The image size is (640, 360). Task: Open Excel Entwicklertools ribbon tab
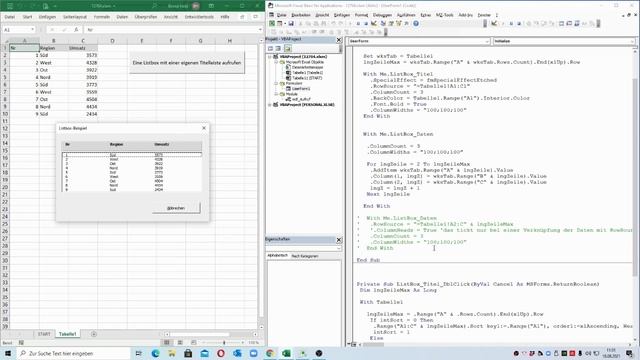[x=199, y=17]
